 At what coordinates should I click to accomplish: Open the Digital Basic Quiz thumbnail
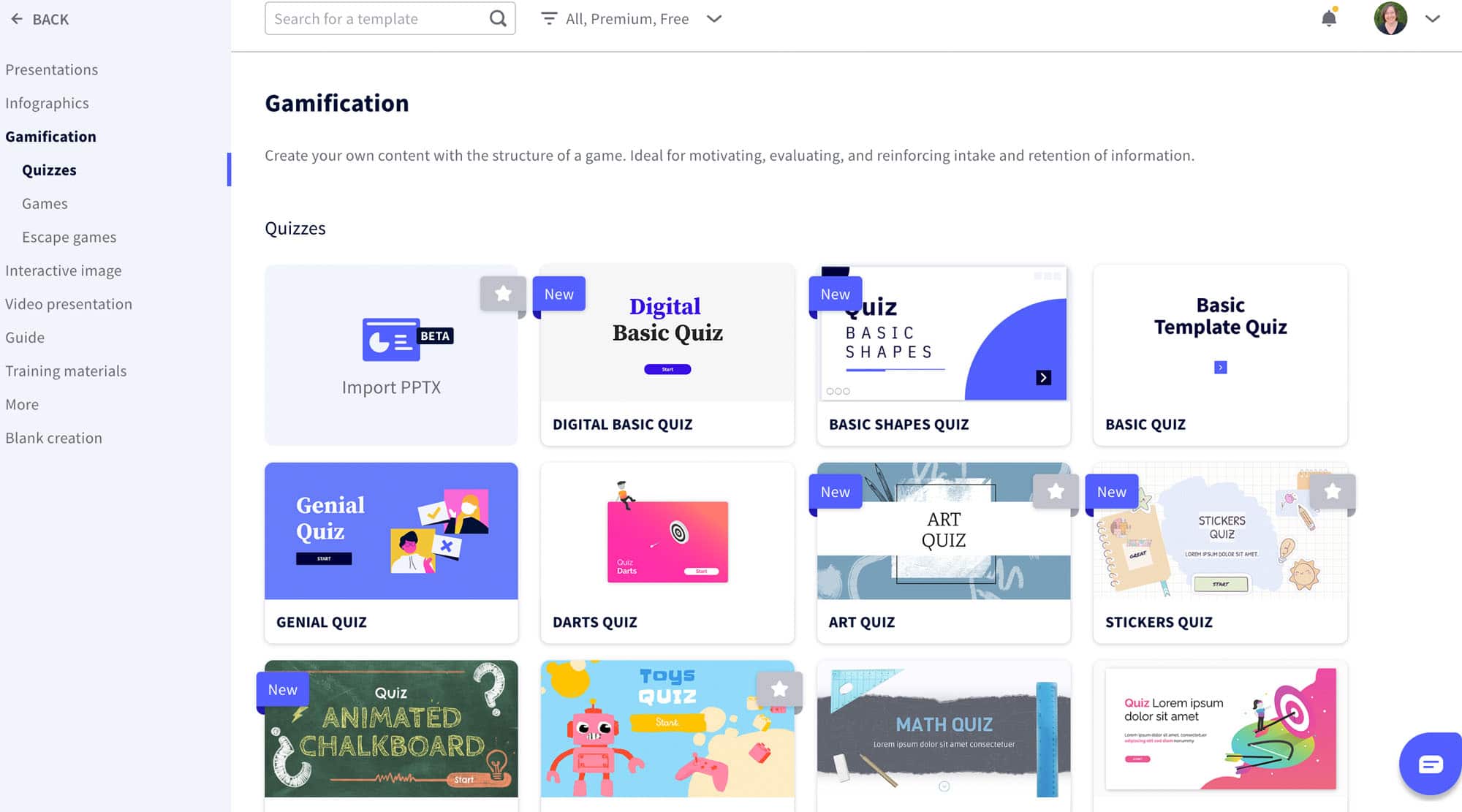667,333
